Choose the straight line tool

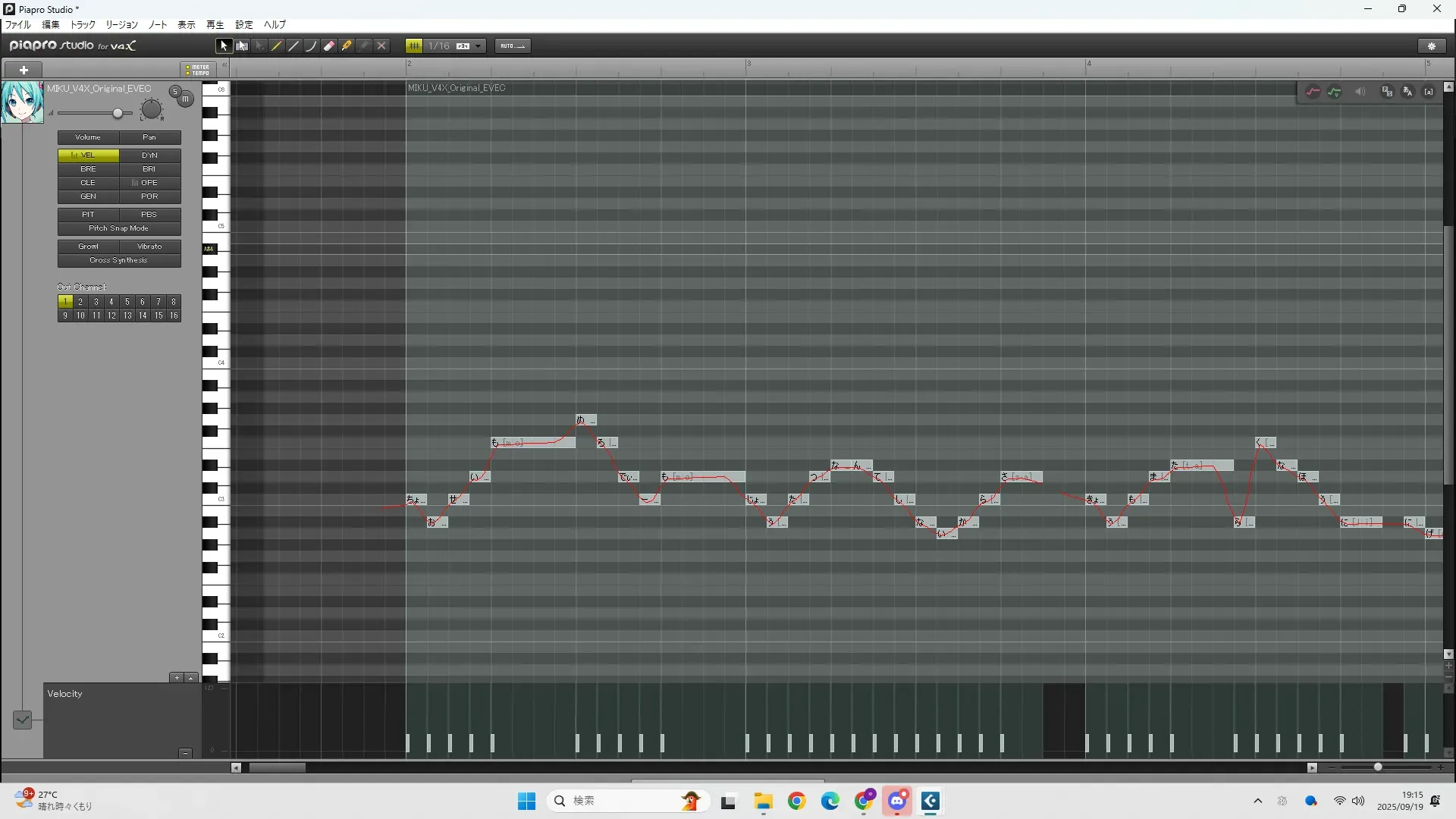tap(294, 46)
